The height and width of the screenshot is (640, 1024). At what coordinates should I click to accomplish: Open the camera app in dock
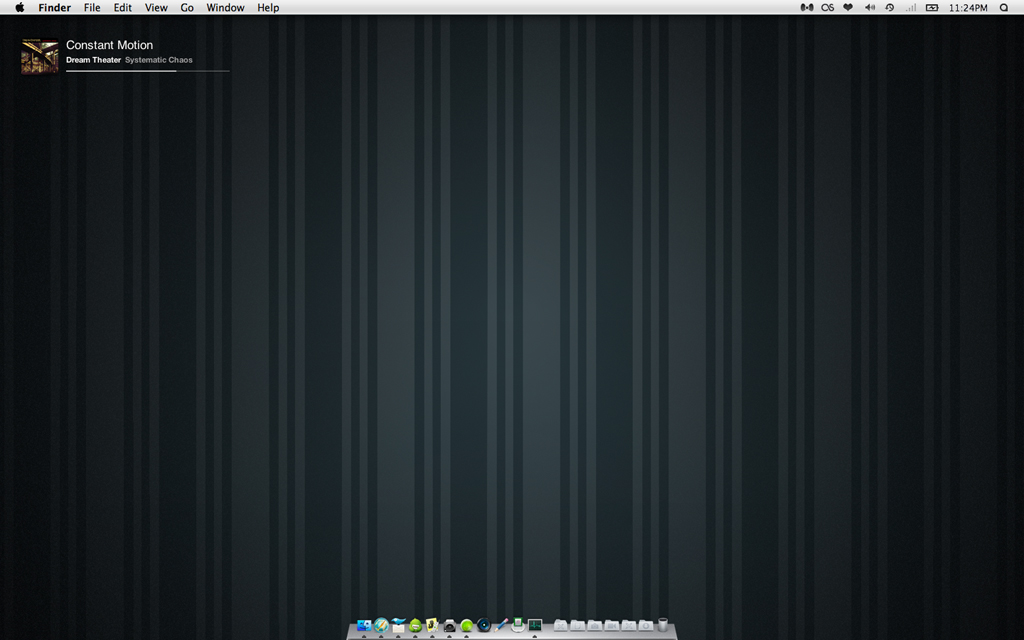449,626
